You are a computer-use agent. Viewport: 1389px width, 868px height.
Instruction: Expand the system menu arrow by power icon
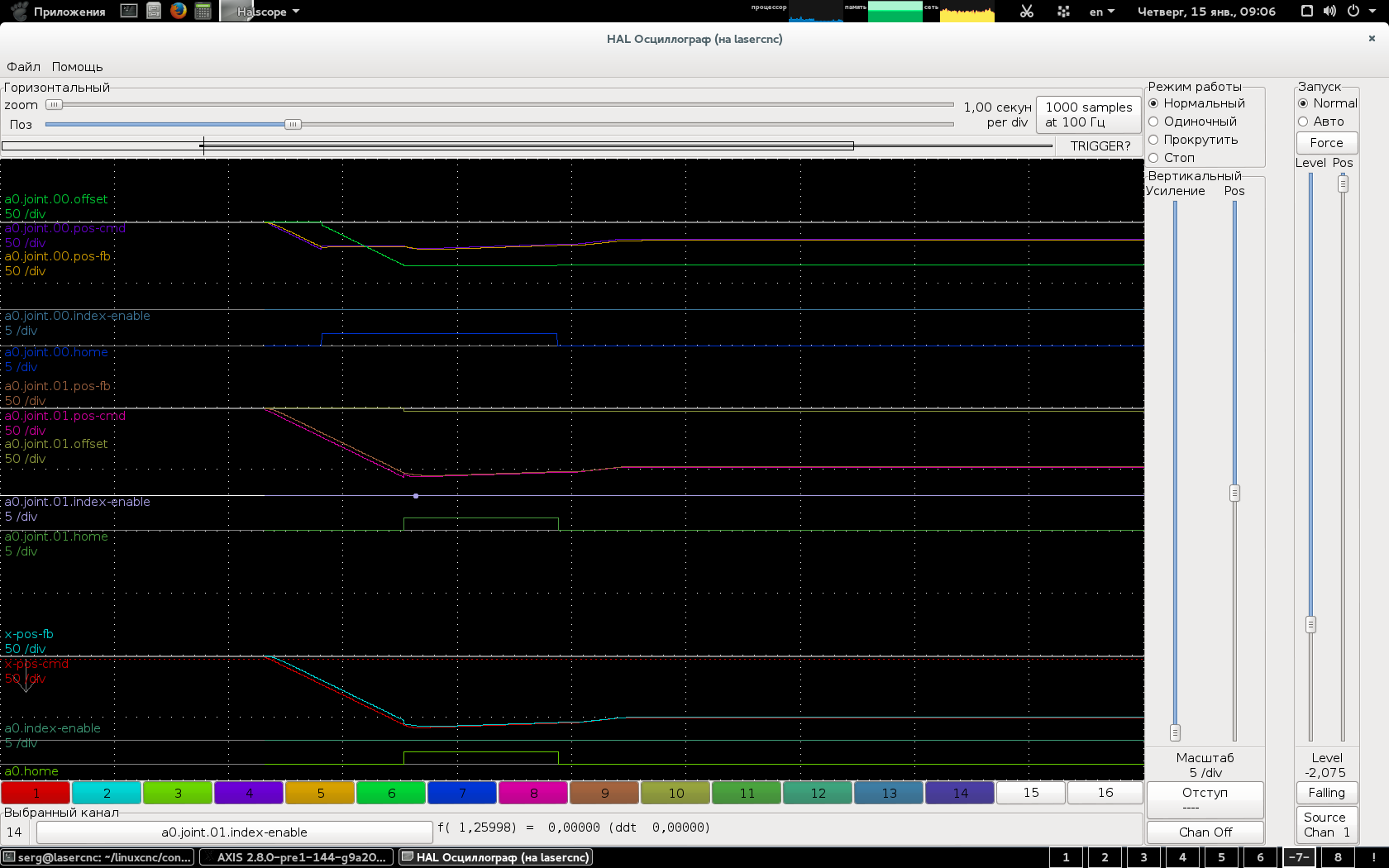tap(1372, 12)
